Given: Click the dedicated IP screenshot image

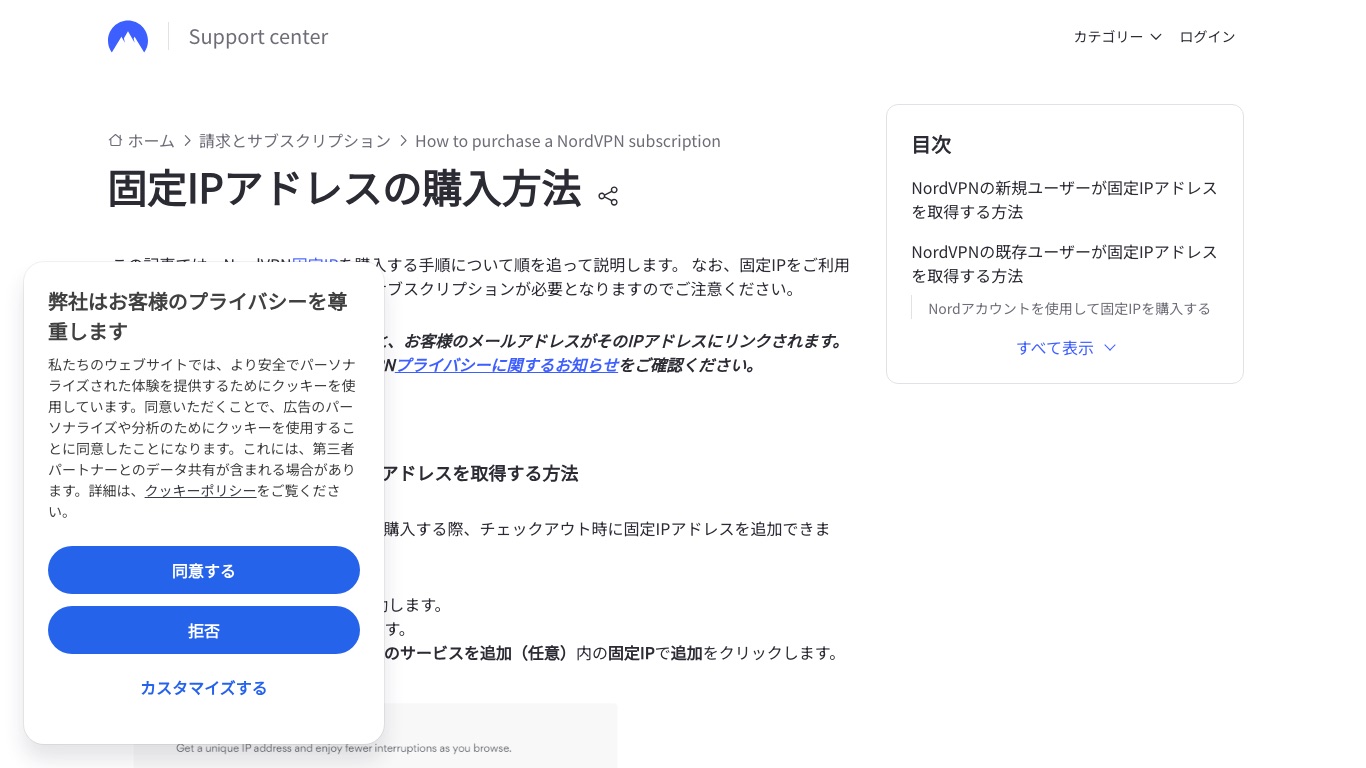Looking at the screenshot, I should click(x=375, y=735).
